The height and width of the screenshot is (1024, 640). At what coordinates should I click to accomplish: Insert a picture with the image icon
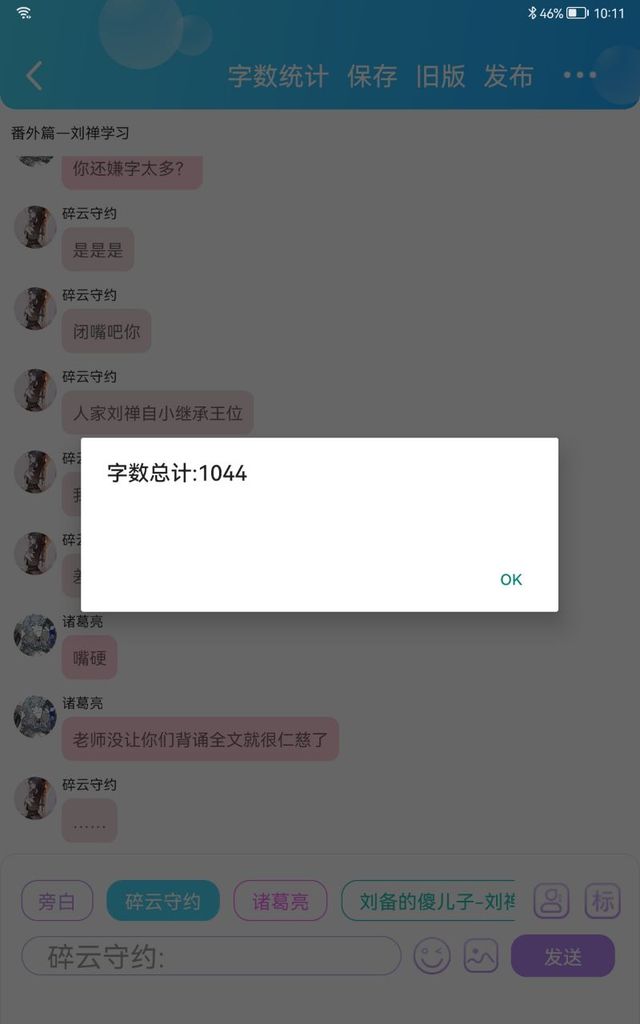pyautogui.click(x=481, y=957)
